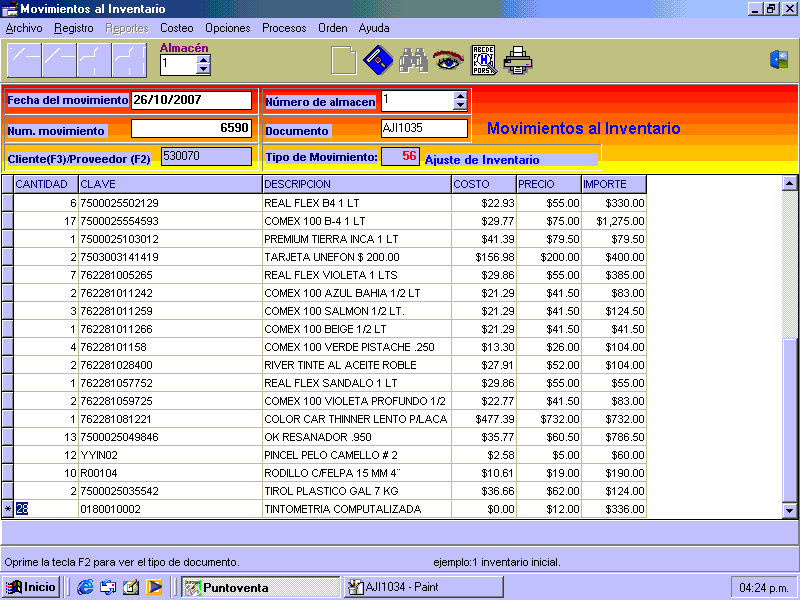Click the eye view icon

click(447, 61)
